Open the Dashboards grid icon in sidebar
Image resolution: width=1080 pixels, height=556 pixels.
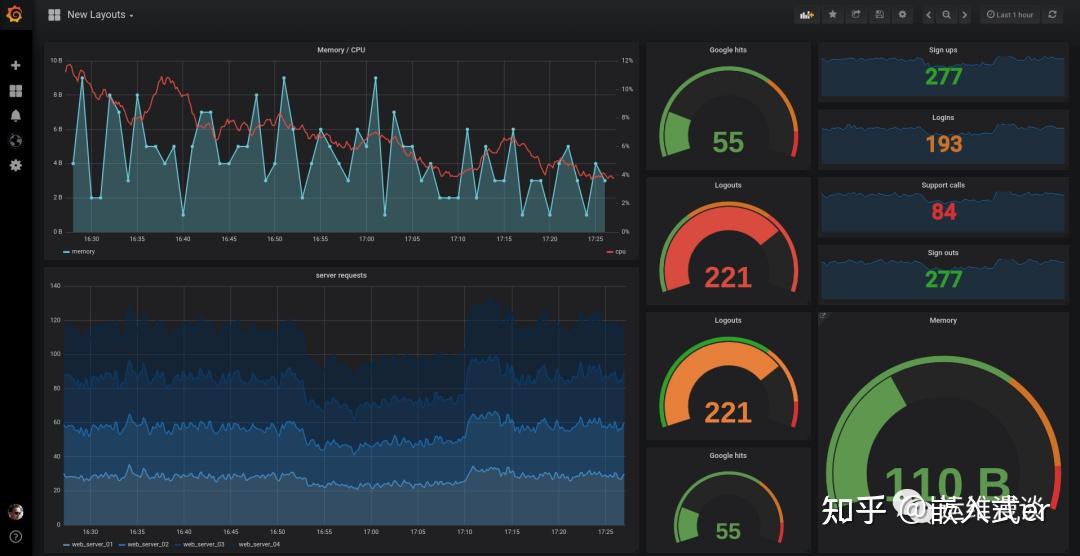click(16, 91)
